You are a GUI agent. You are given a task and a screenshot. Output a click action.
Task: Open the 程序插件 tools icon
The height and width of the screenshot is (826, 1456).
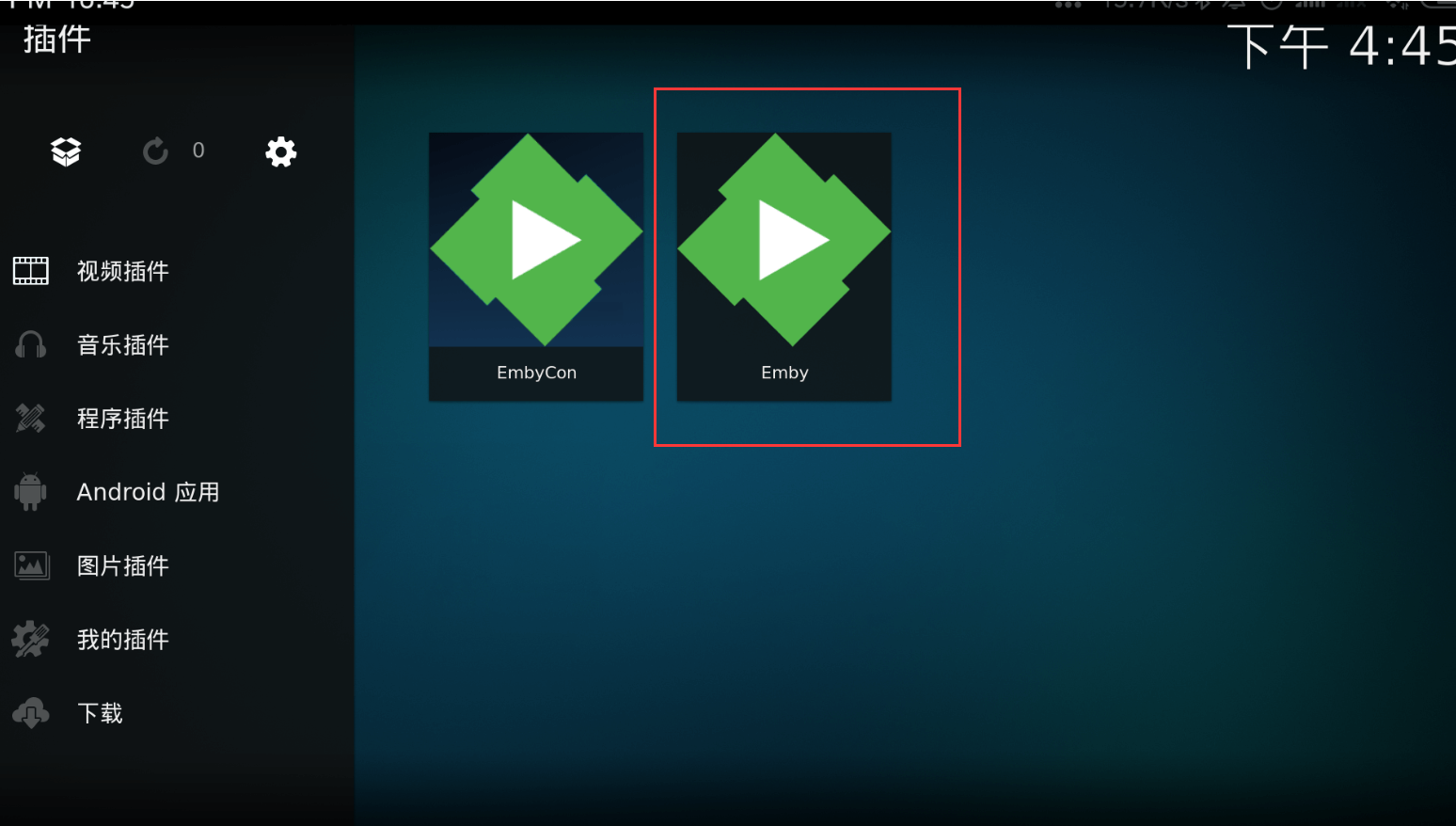(x=31, y=418)
